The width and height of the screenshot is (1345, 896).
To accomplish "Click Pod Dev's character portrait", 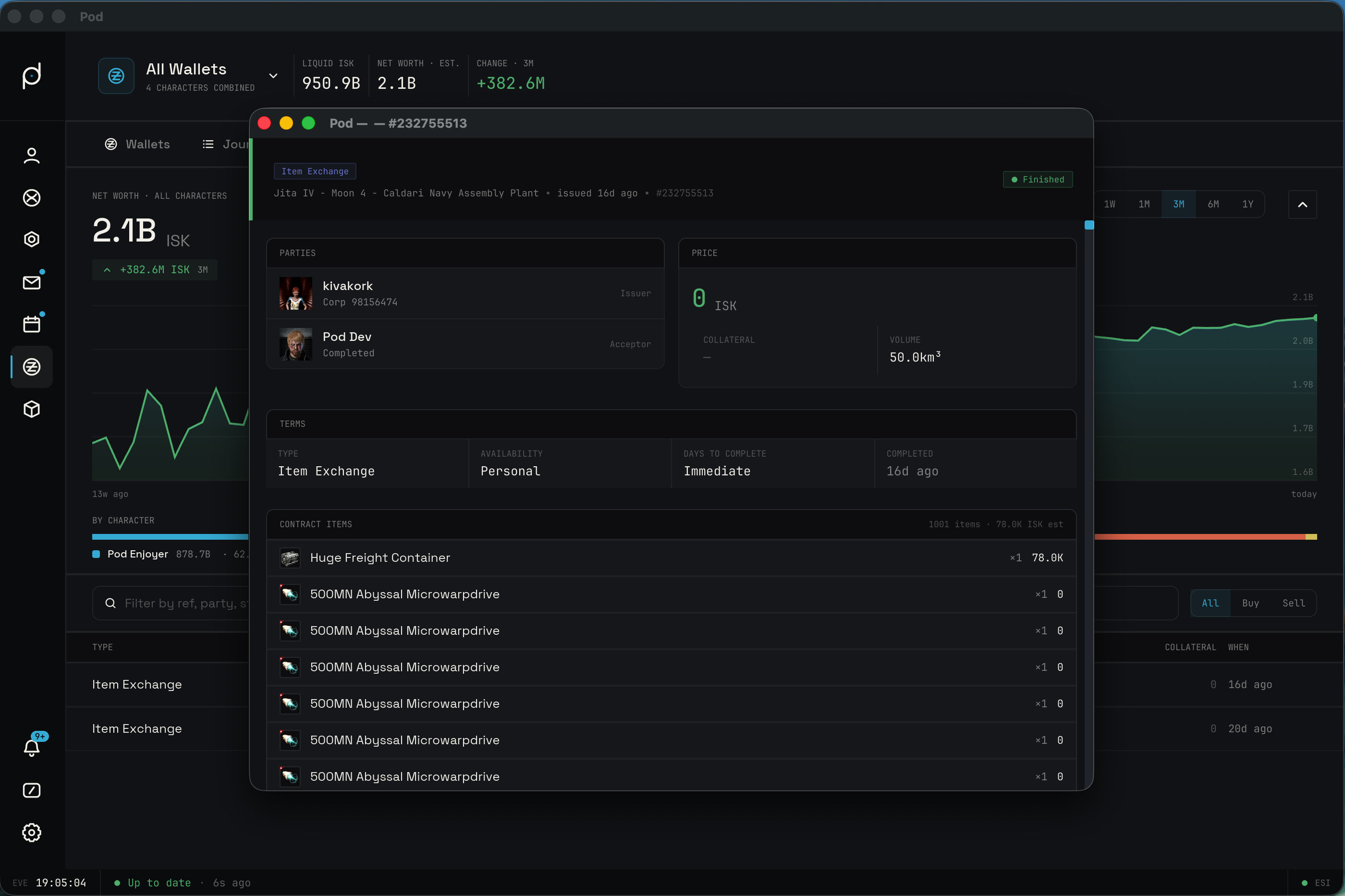I will 295,344.
